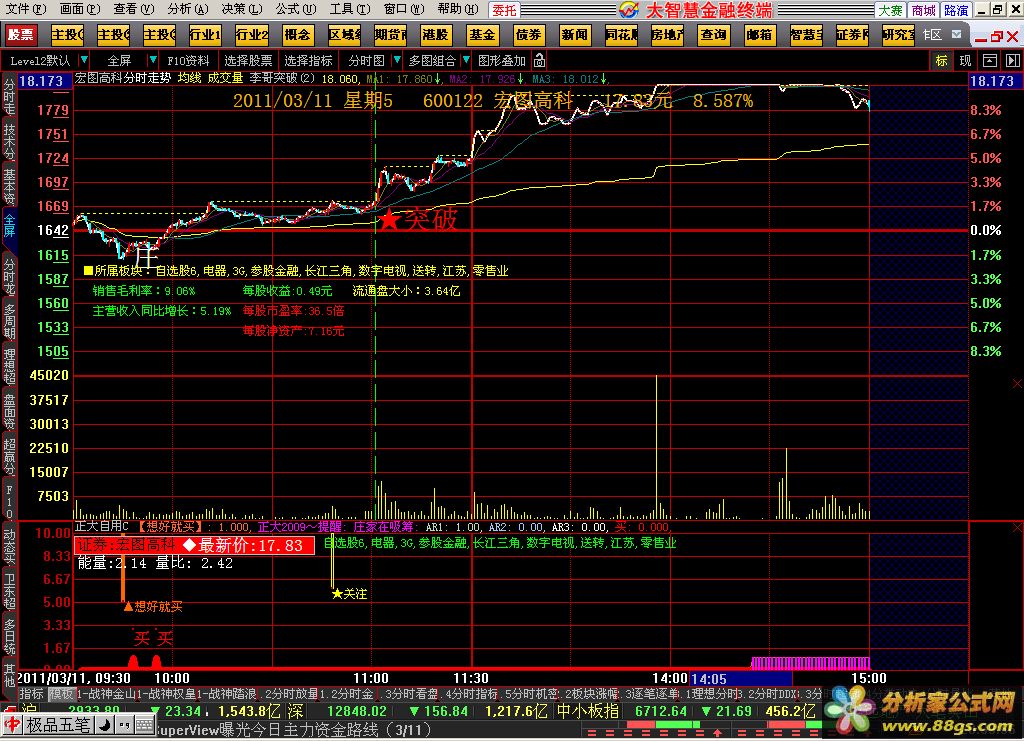Click the lock icon after 图形叠加
Screen dimensions: 1024x741
[x=539, y=61]
